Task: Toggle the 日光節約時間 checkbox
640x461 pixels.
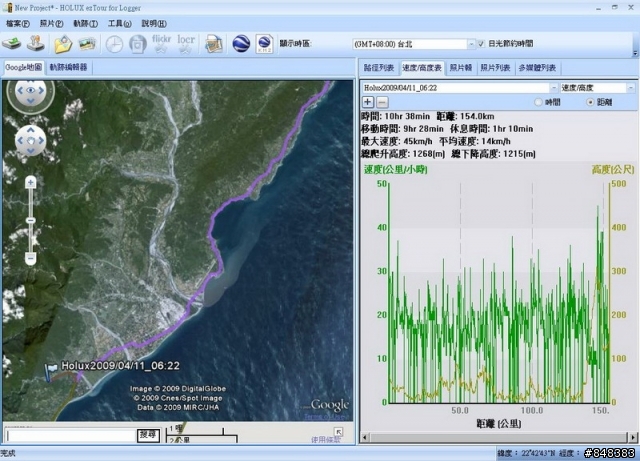Action: (479, 44)
